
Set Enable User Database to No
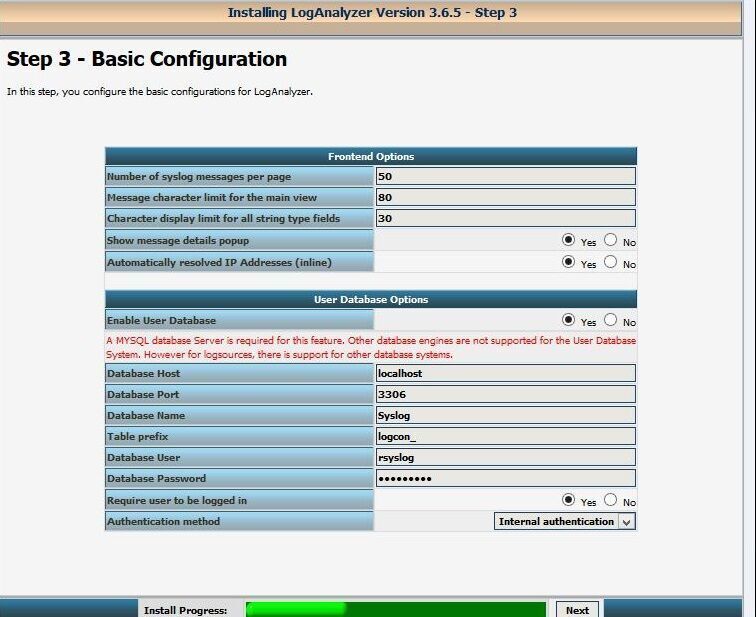coord(610,320)
